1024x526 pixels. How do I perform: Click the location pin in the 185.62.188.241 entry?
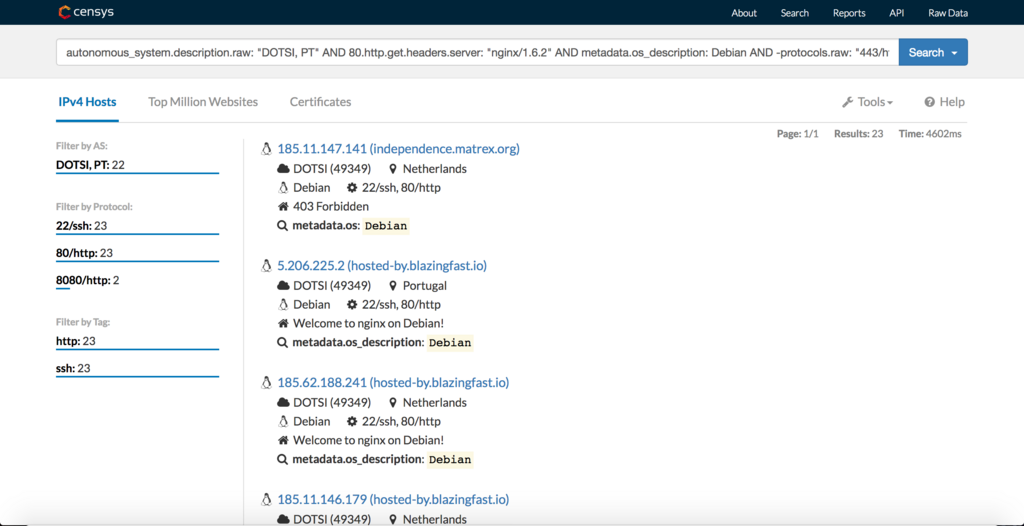click(392, 403)
